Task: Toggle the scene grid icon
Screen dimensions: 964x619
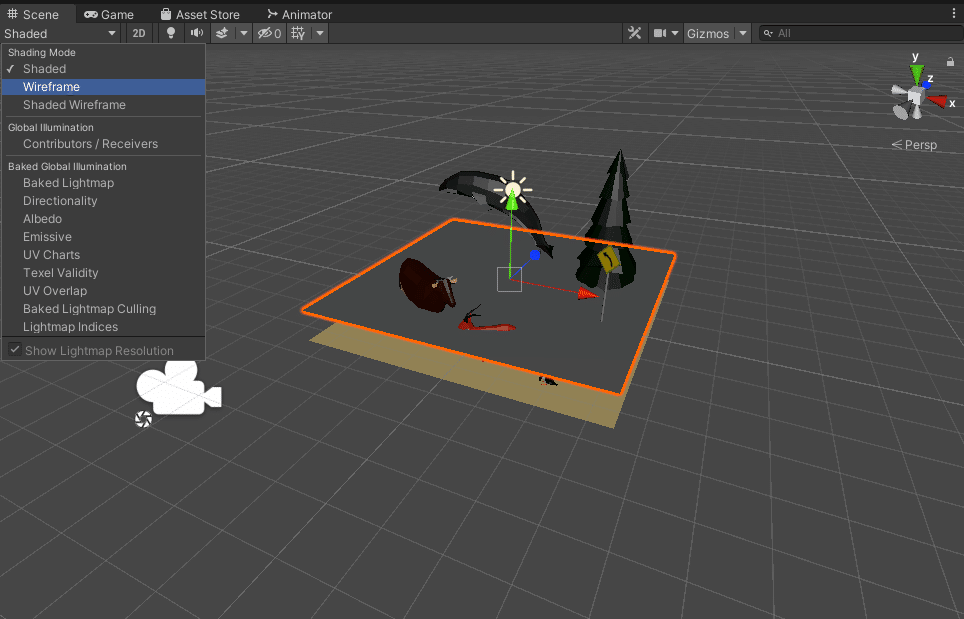Action: (x=298, y=33)
